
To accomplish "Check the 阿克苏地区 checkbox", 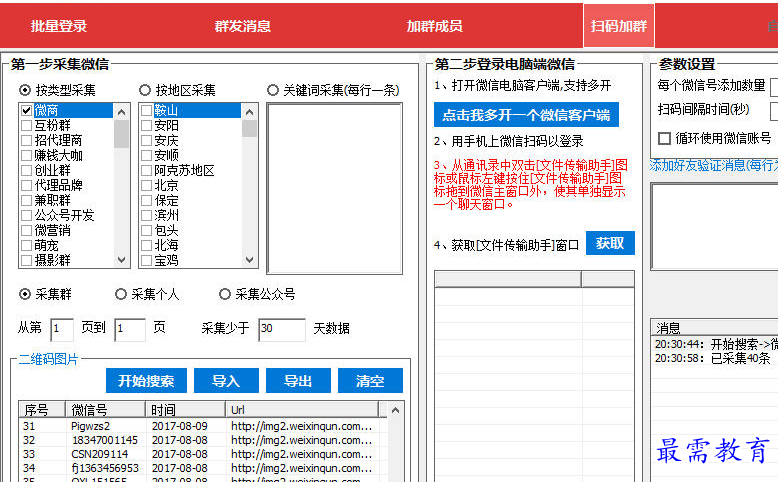I will pyautogui.click(x=146, y=170).
